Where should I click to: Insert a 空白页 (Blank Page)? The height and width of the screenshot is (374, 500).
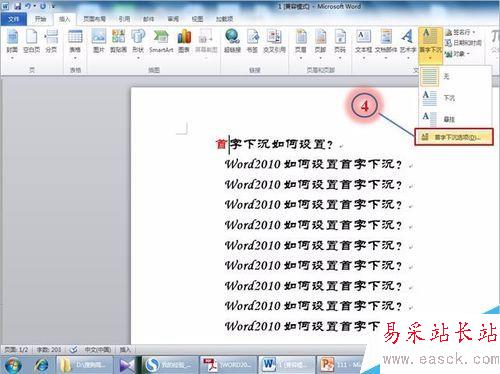32,42
